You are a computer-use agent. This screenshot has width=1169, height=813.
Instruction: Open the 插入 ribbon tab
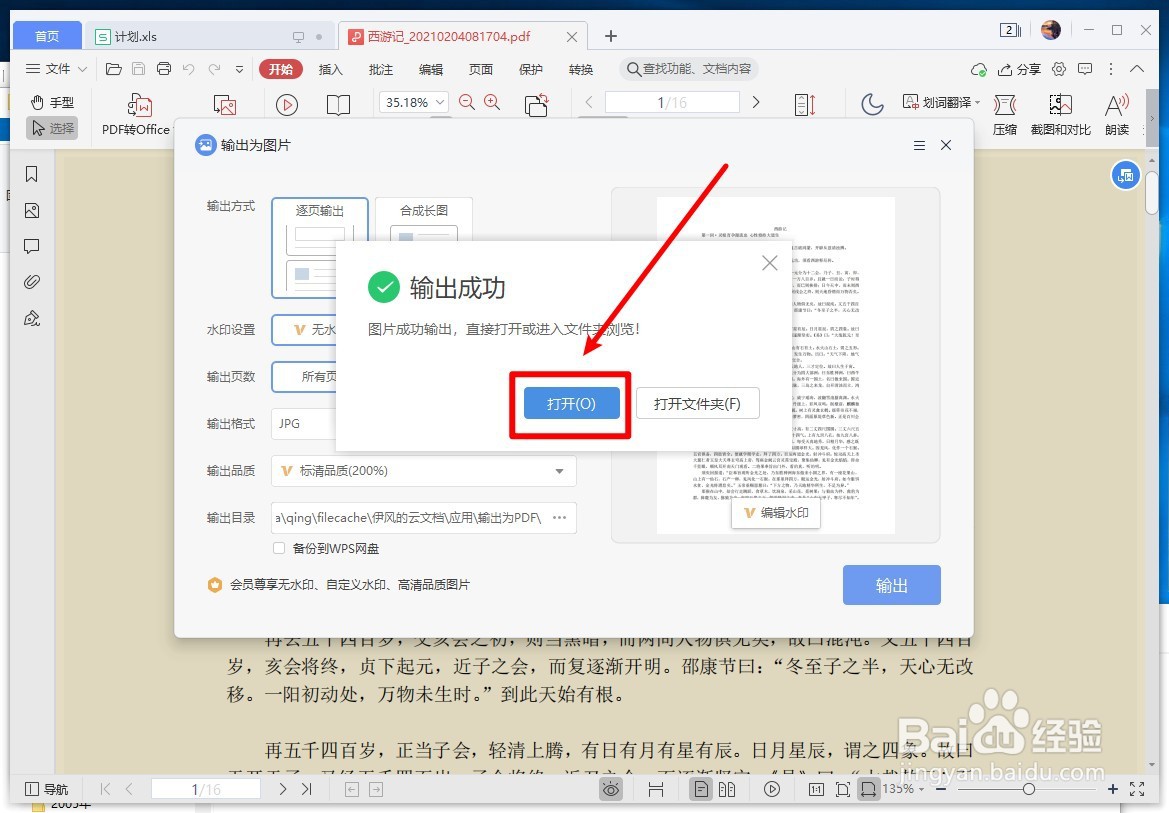click(330, 69)
